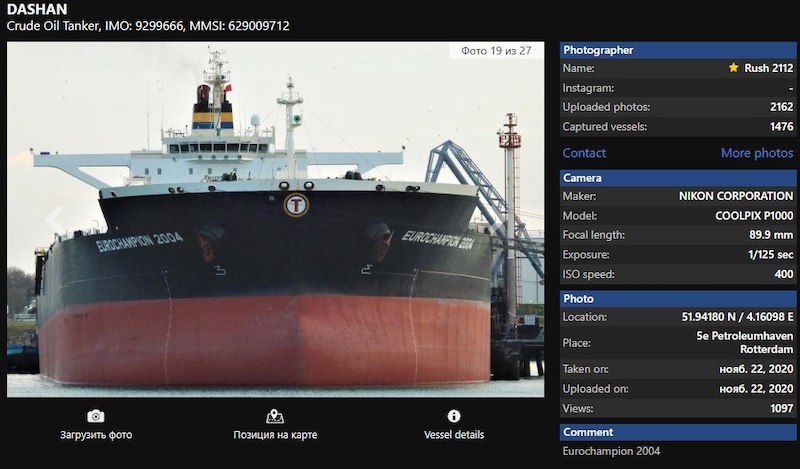Select focal length value '89.9 mm'

click(x=771, y=235)
